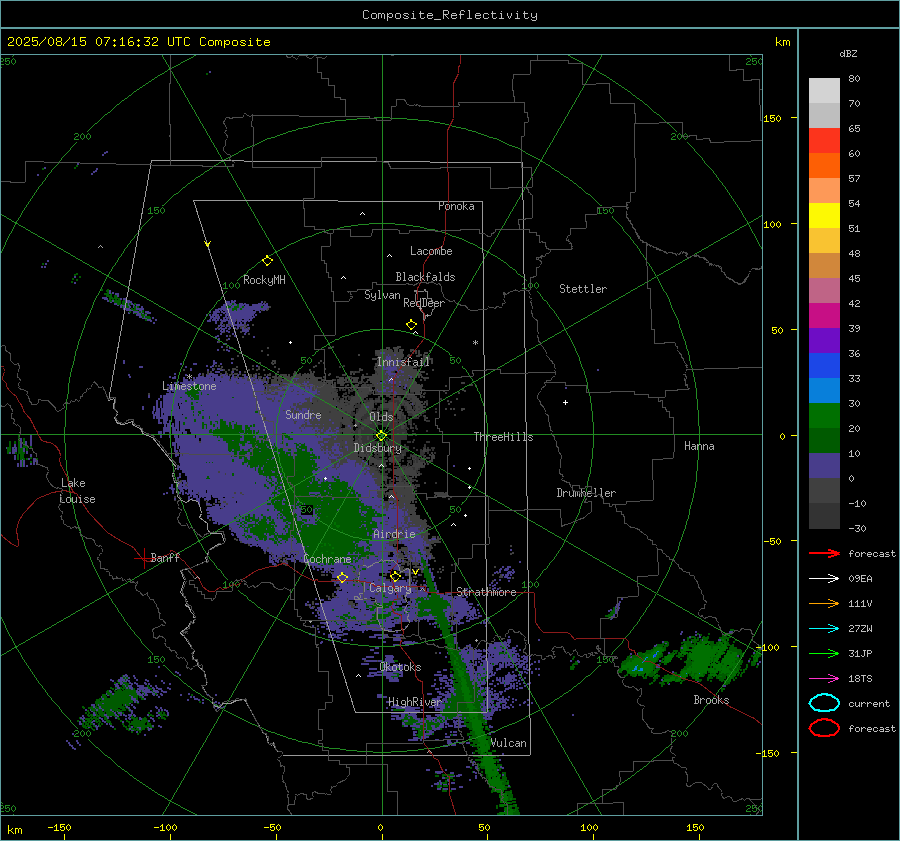Click the orange 111V arrow in legend
The width and height of the screenshot is (900, 841).
[x=824, y=603]
